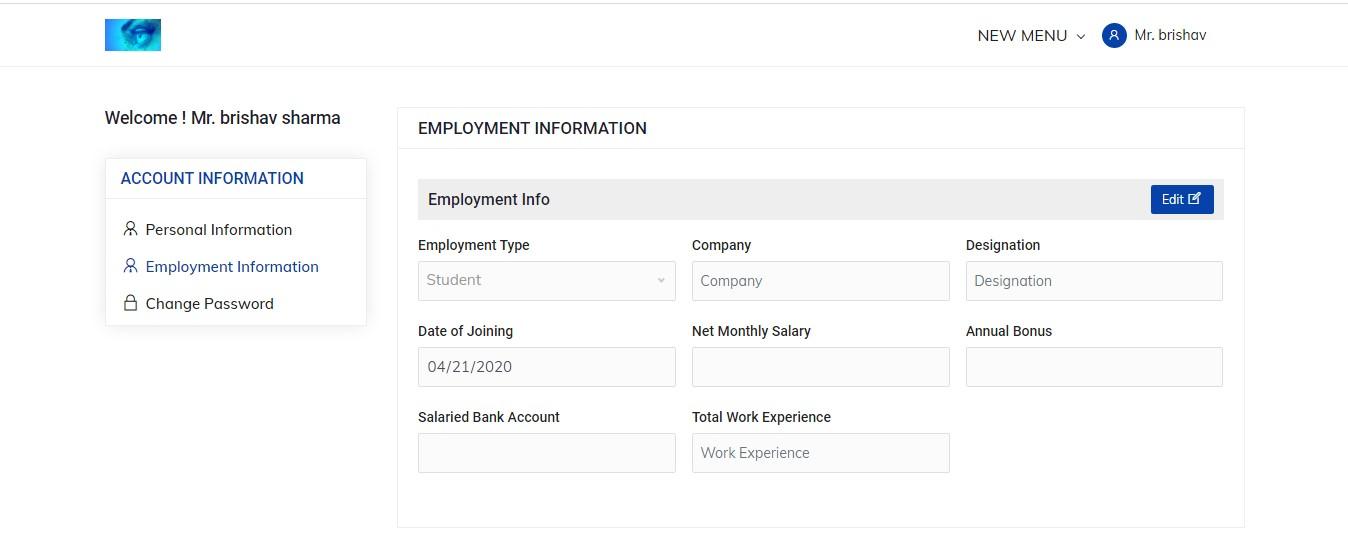
Task: Click into the Designation text field
Action: [x=1094, y=281]
